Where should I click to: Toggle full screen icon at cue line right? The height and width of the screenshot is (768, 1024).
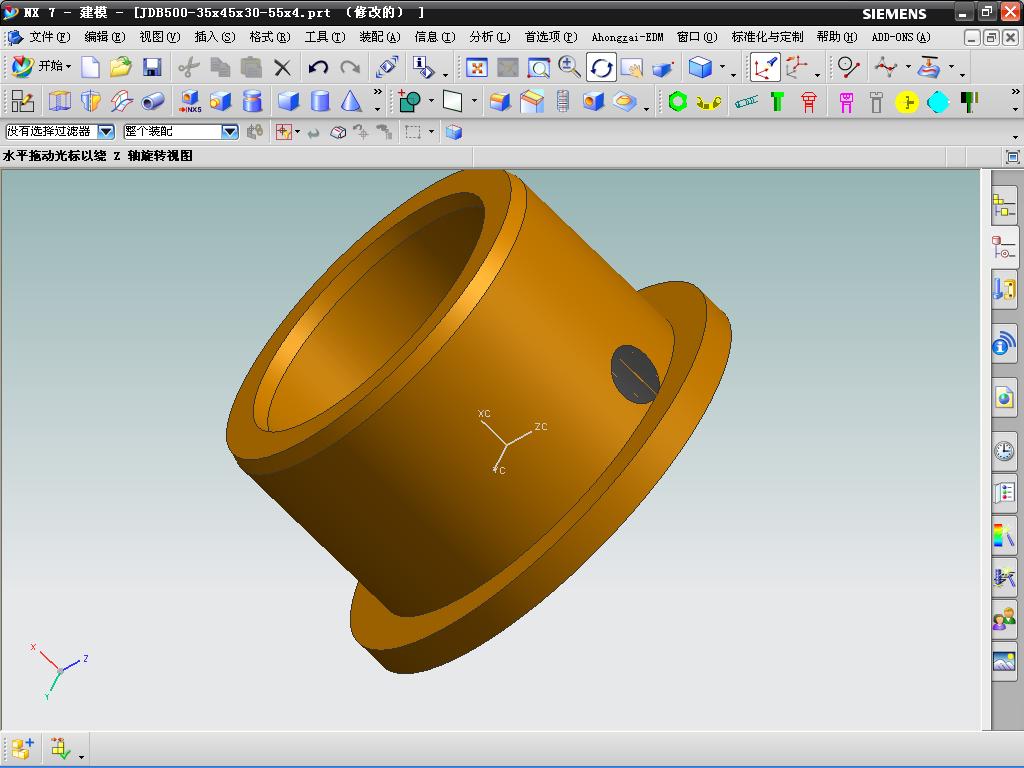tap(1012, 157)
